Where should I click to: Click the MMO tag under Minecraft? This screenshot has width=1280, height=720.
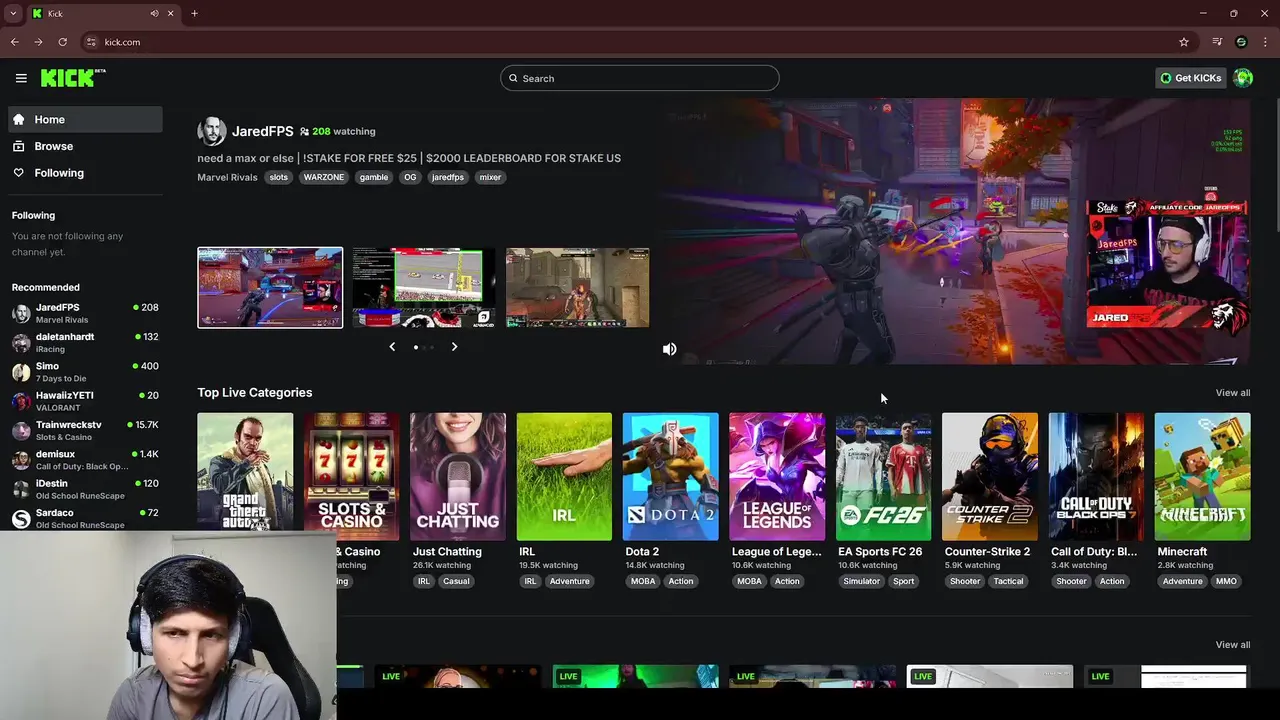pyautogui.click(x=1226, y=581)
